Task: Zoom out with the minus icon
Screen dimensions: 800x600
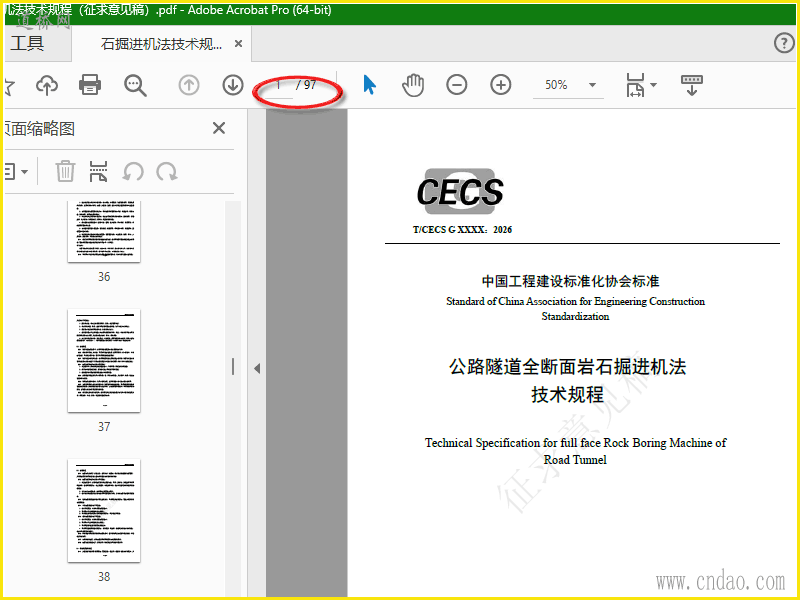Action: [x=457, y=85]
